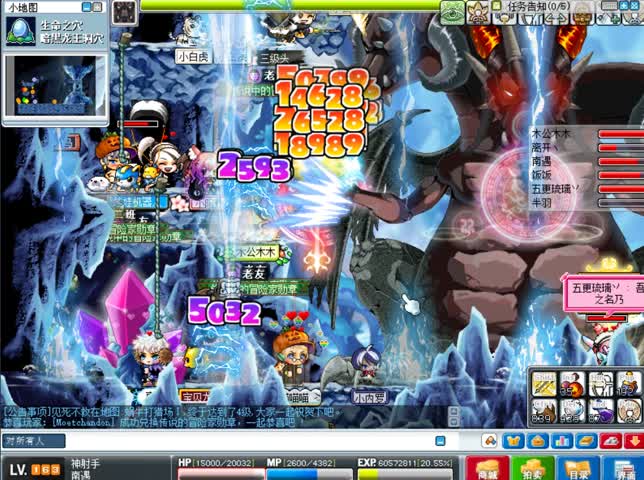644x480 pixels.
Task: Click the egg-shaped map icon
Action: click(20, 31)
